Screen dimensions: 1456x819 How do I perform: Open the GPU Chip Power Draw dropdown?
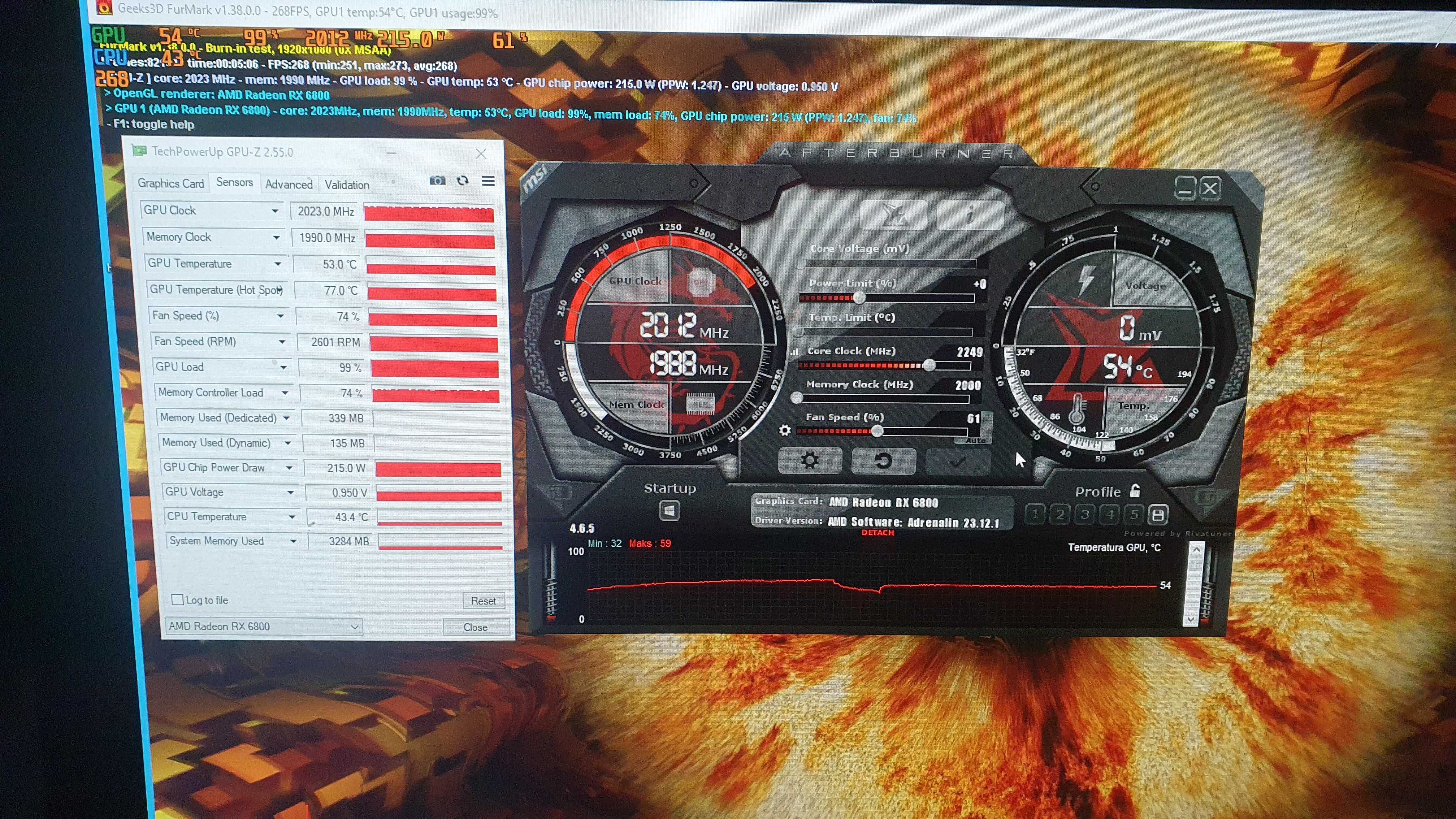click(x=289, y=468)
